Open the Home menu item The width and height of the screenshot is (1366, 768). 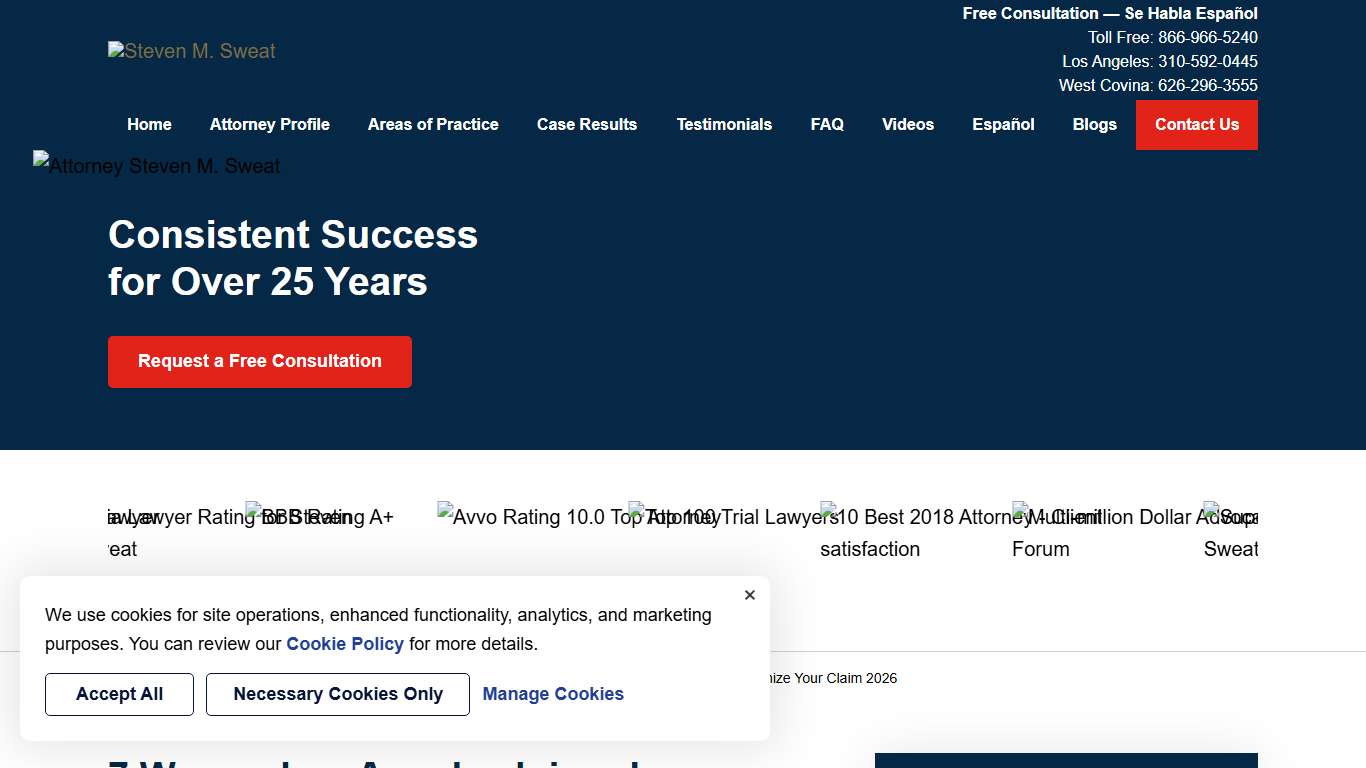pyautogui.click(x=149, y=125)
